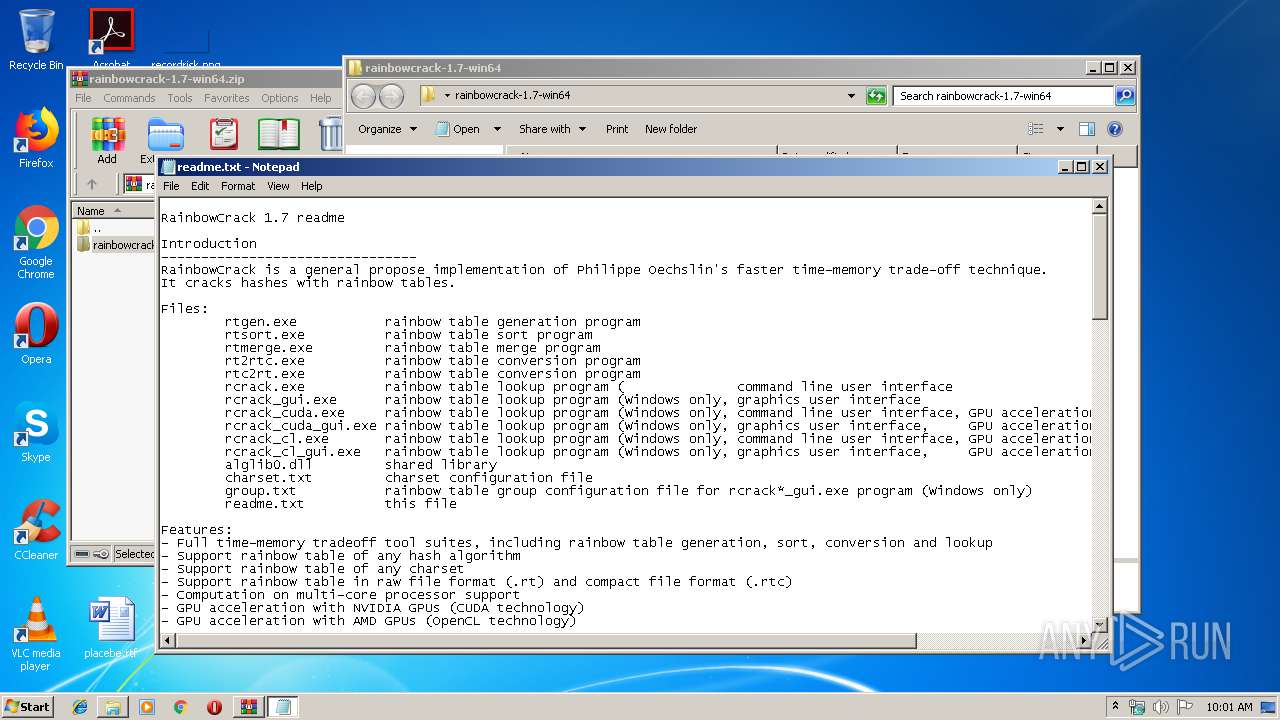Click Notepad horizontal scrollbar thumb
This screenshot has width=1280, height=720.
545,640
